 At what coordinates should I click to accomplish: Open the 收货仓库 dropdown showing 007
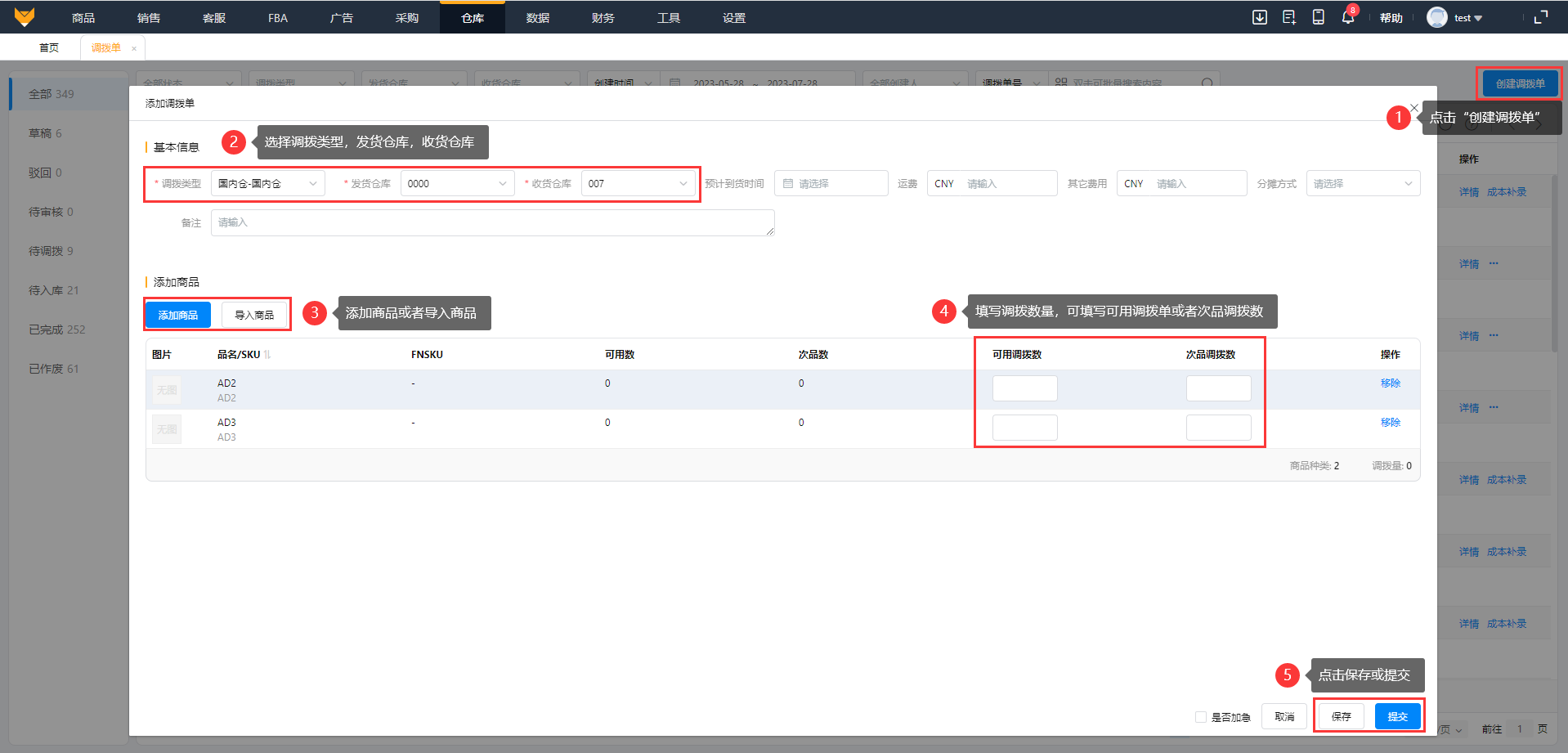coord(638,183)
